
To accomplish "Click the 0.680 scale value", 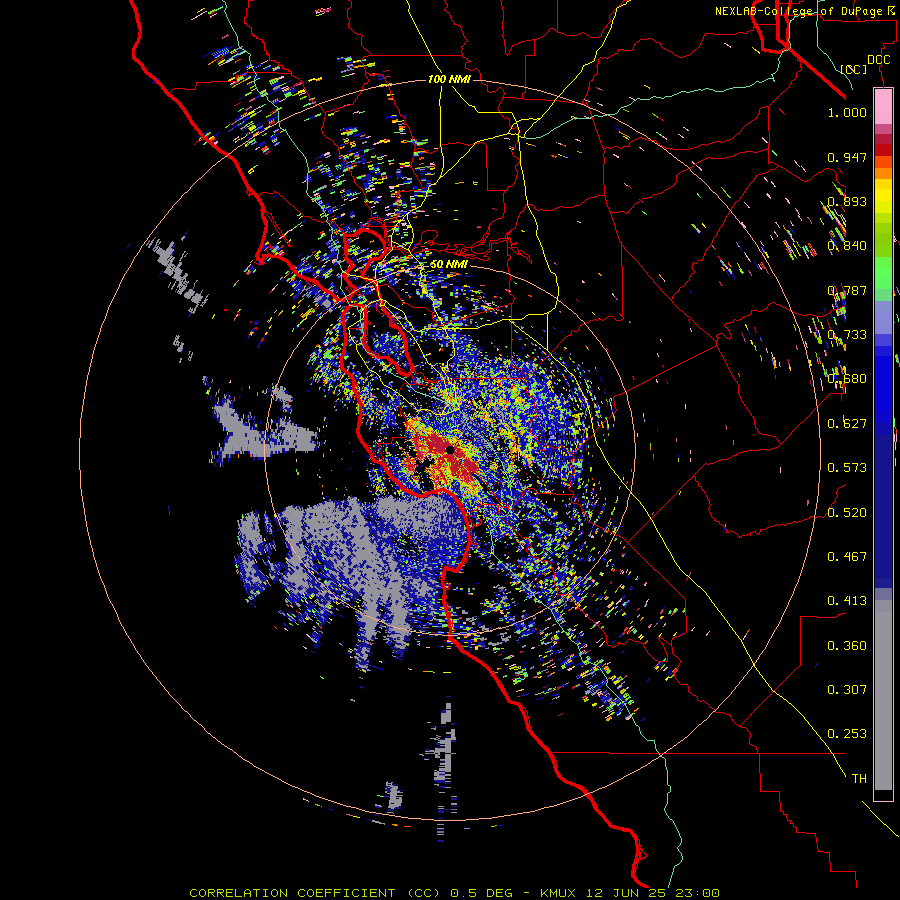I will pyautogui.click(x=847, y=379).
